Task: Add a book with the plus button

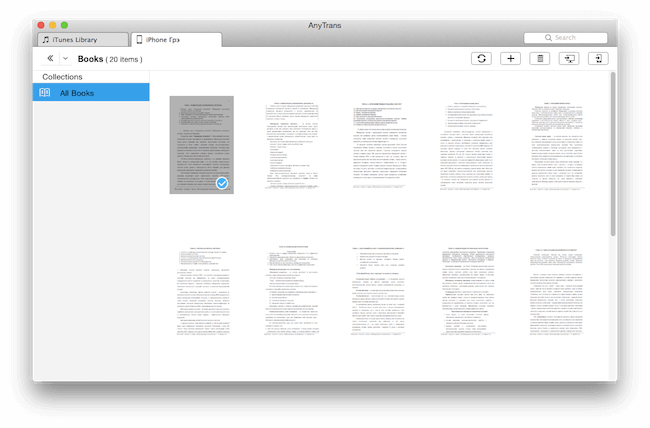Action: 510,58
